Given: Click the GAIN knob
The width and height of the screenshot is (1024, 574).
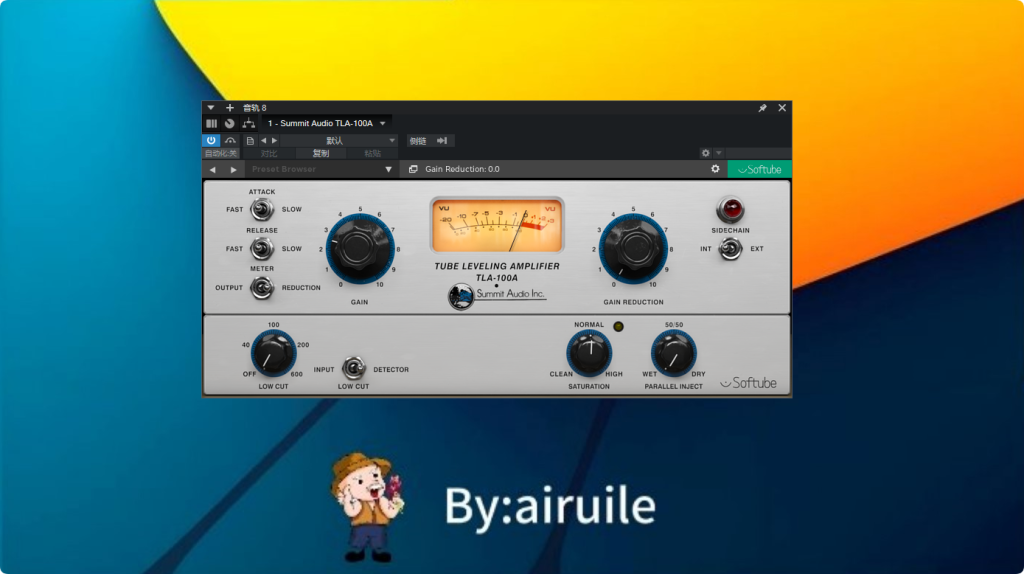Looking at the screenshot, I should click(x=360, y=248).
